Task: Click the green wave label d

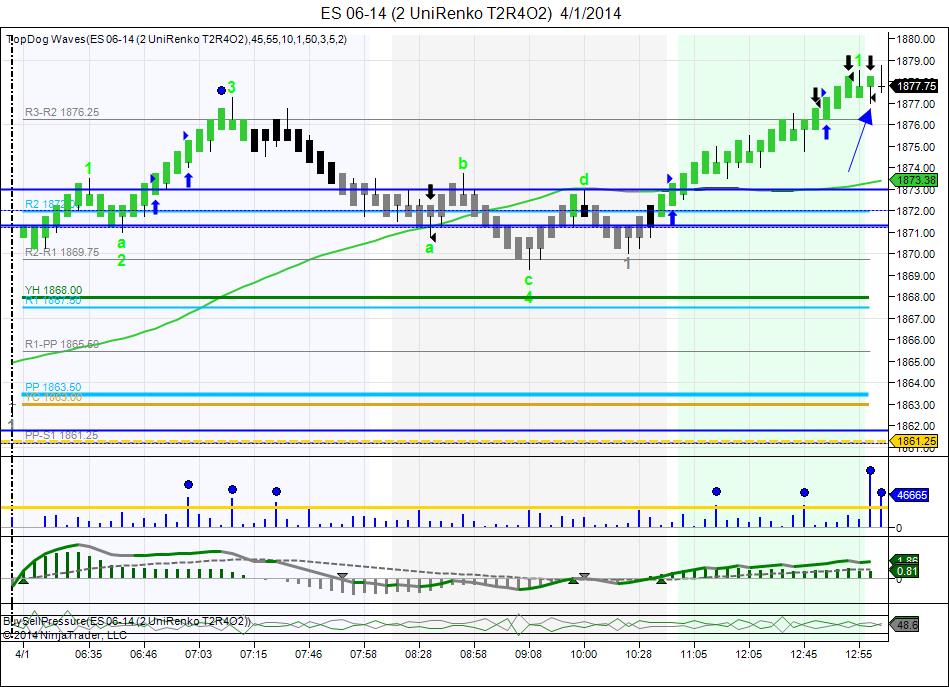Action: point(583,179)
